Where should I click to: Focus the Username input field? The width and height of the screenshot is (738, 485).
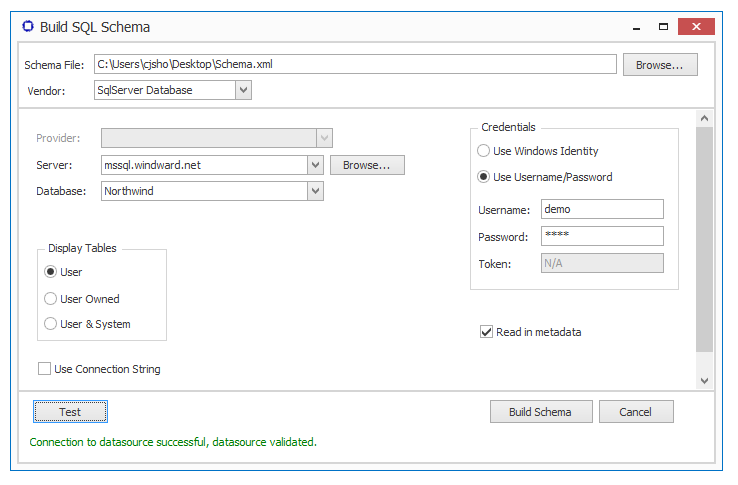(602, 209)
